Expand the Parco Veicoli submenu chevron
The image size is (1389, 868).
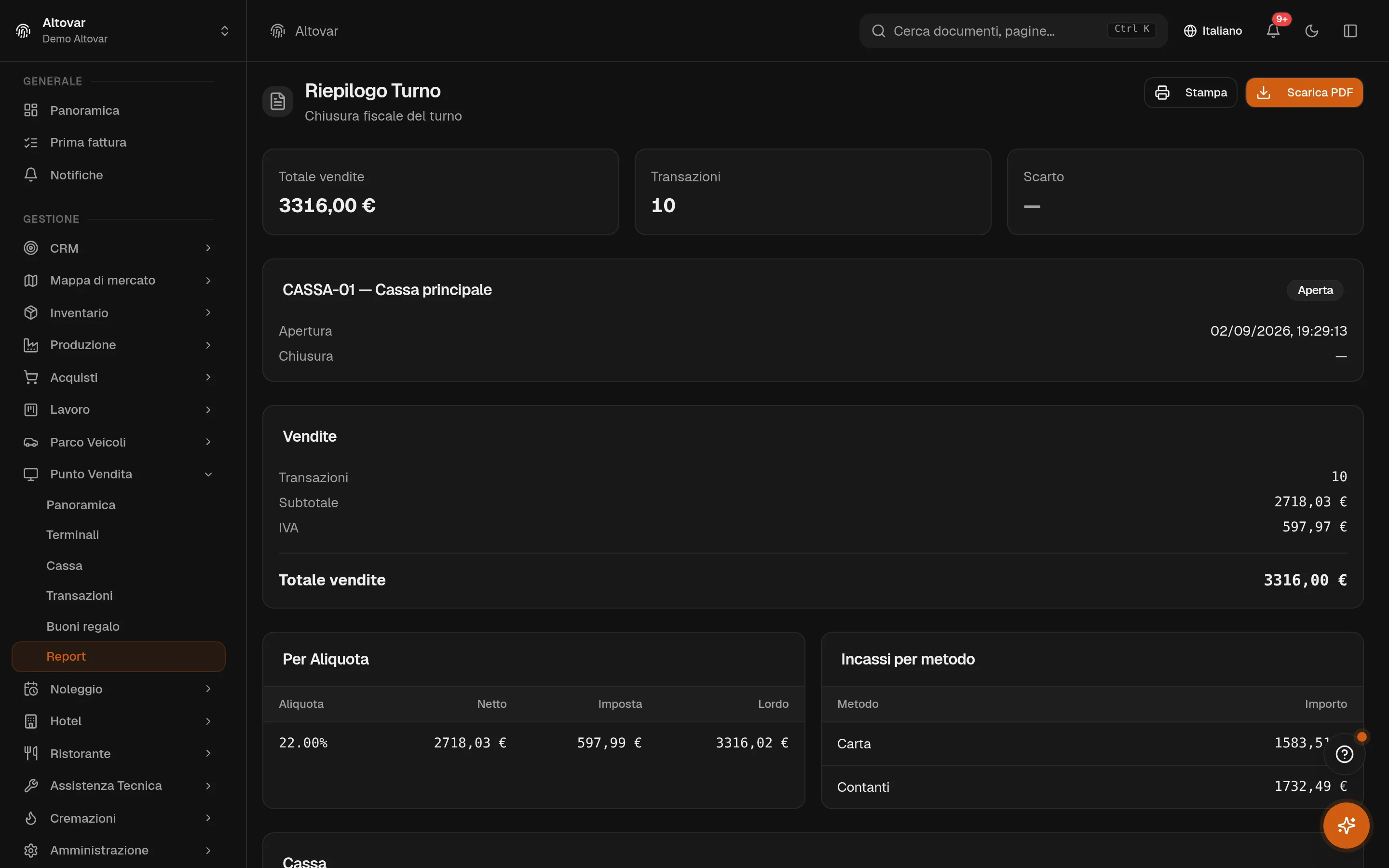click(x=208, y=442)
